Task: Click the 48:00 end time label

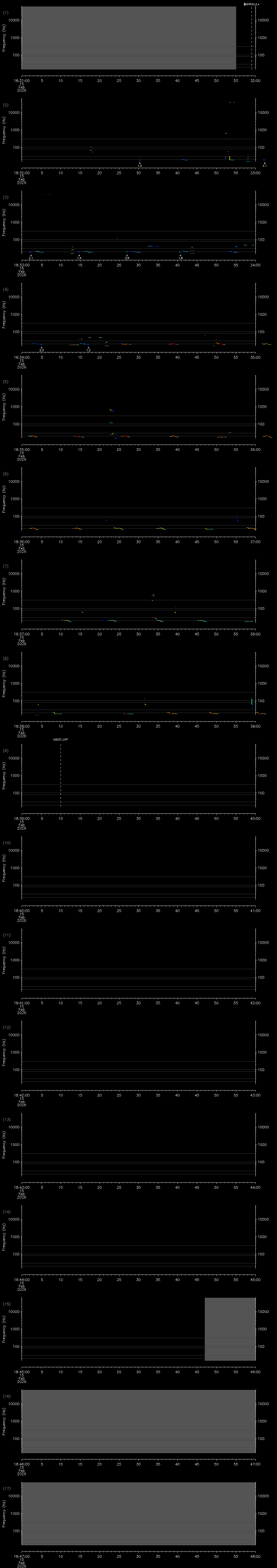Action: coord(255,1556)
